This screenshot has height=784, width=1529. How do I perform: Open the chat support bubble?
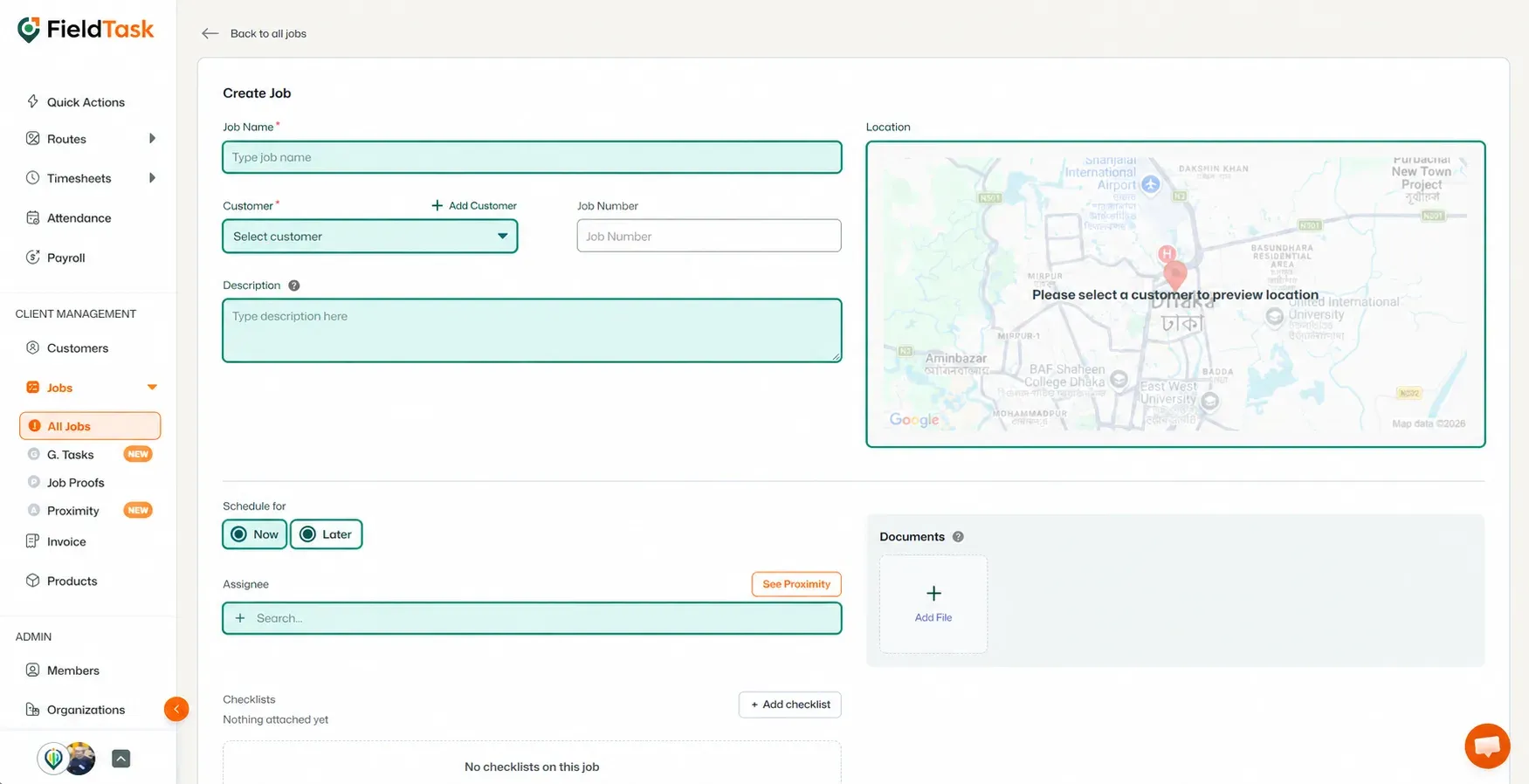click(1487, 746)
